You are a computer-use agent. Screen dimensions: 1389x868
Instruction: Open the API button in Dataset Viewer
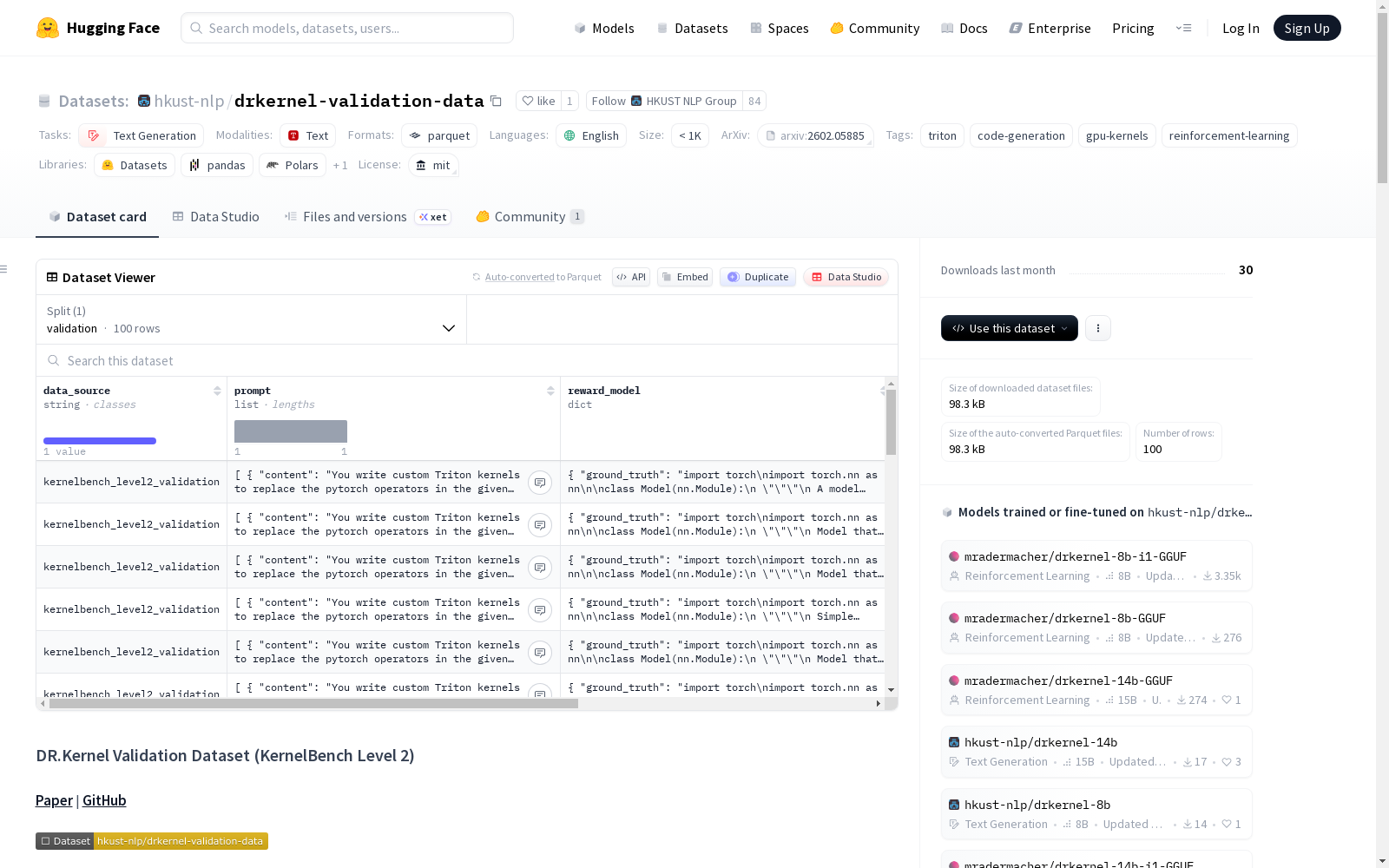pos(631,277)
